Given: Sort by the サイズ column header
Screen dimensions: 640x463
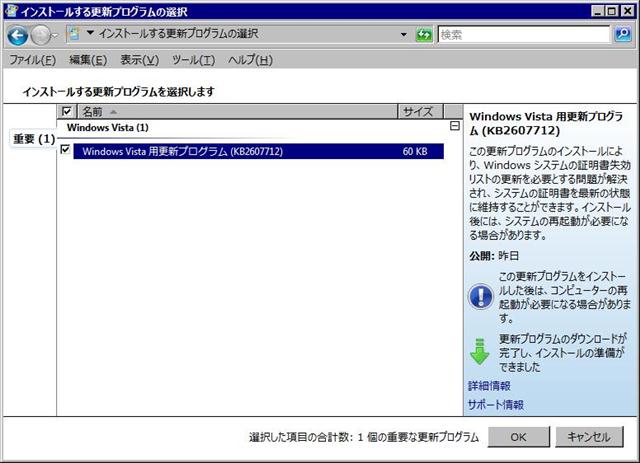Looking at the screenshot, I should [420, 111].
